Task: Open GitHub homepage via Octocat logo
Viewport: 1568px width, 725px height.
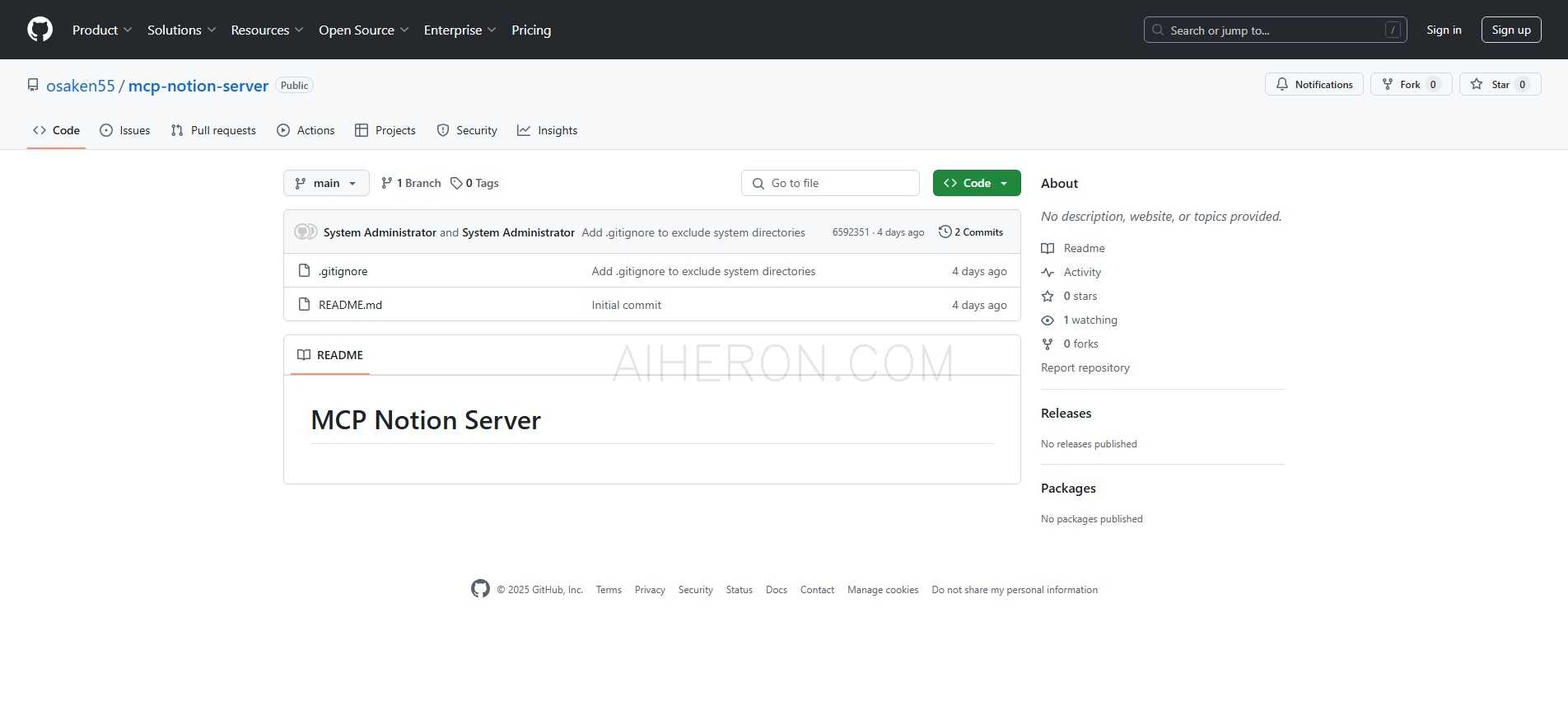Action: pyautogui.click(x=40, y=30)
